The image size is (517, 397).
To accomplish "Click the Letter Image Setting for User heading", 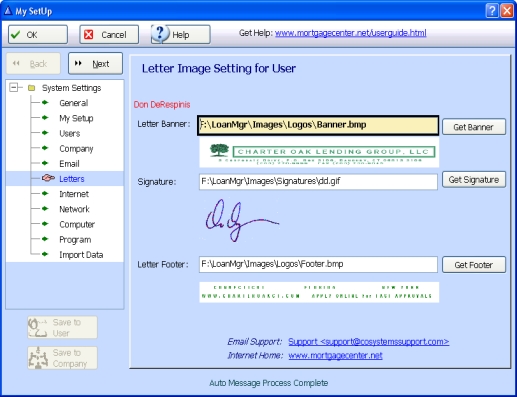I will click(x=219, y=68).
